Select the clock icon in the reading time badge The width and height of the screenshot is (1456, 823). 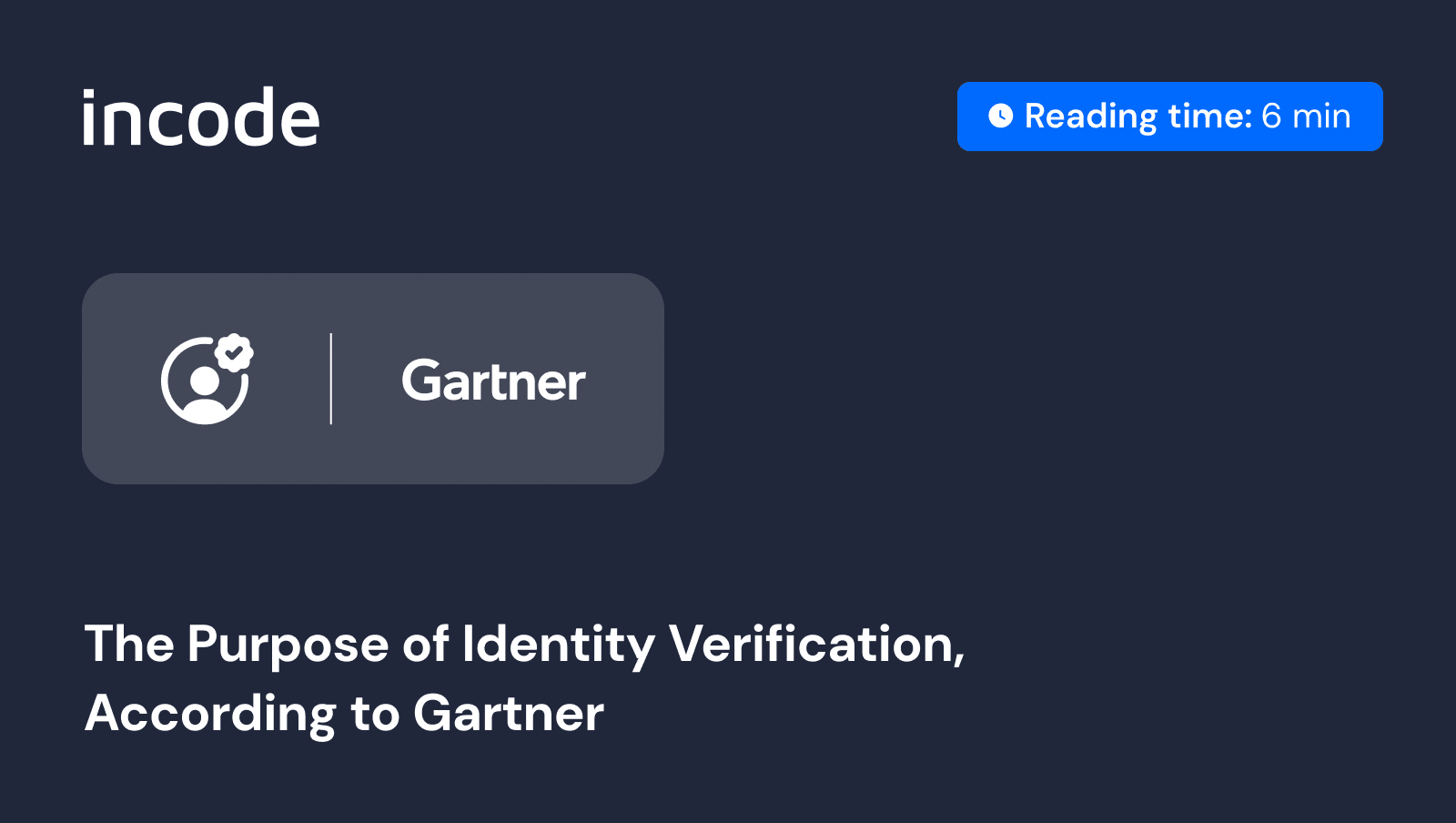point(1001,116)
